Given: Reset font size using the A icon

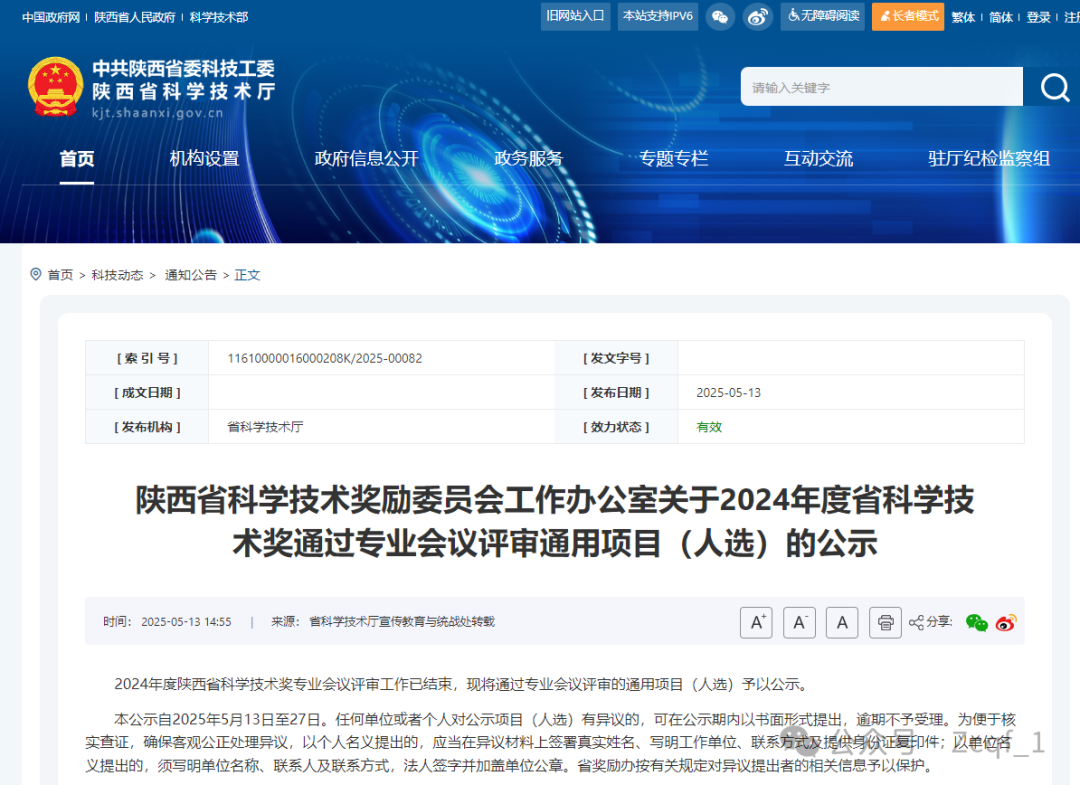Looking at the screenshot, I should pyautogui.click(x=842, y=622).
